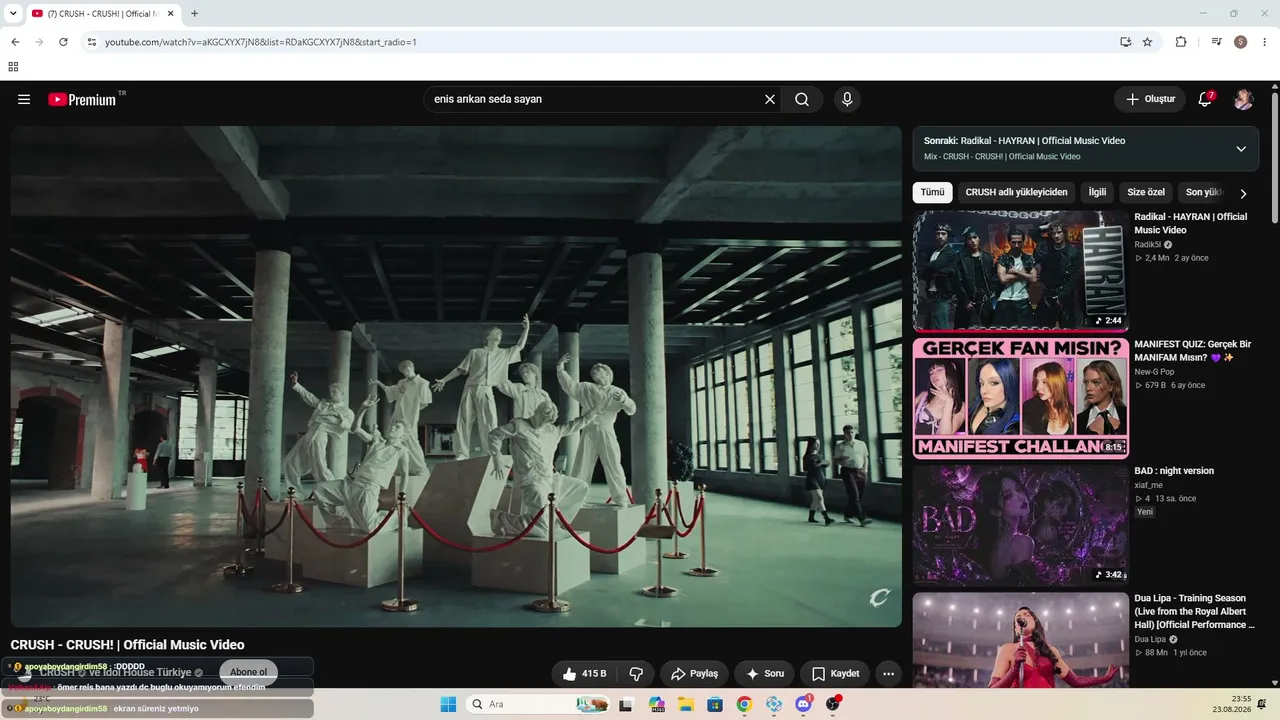Open the Chrome extensions puzzle icon
This screenshot has width=1280, height=720.
coord(1181,42)
